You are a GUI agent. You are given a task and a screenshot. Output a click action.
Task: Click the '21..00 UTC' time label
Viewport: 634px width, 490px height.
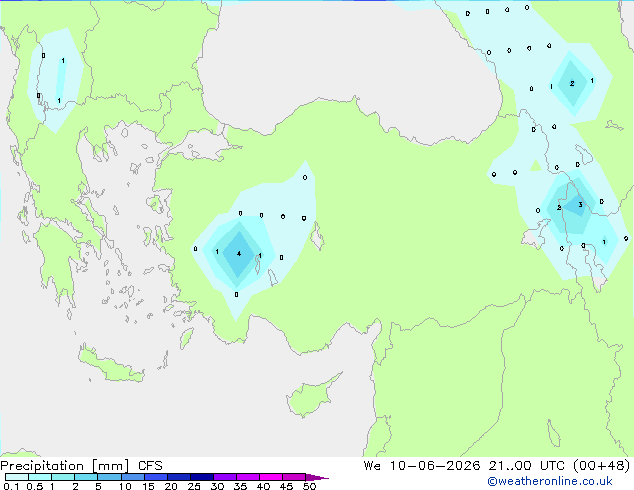526,466
